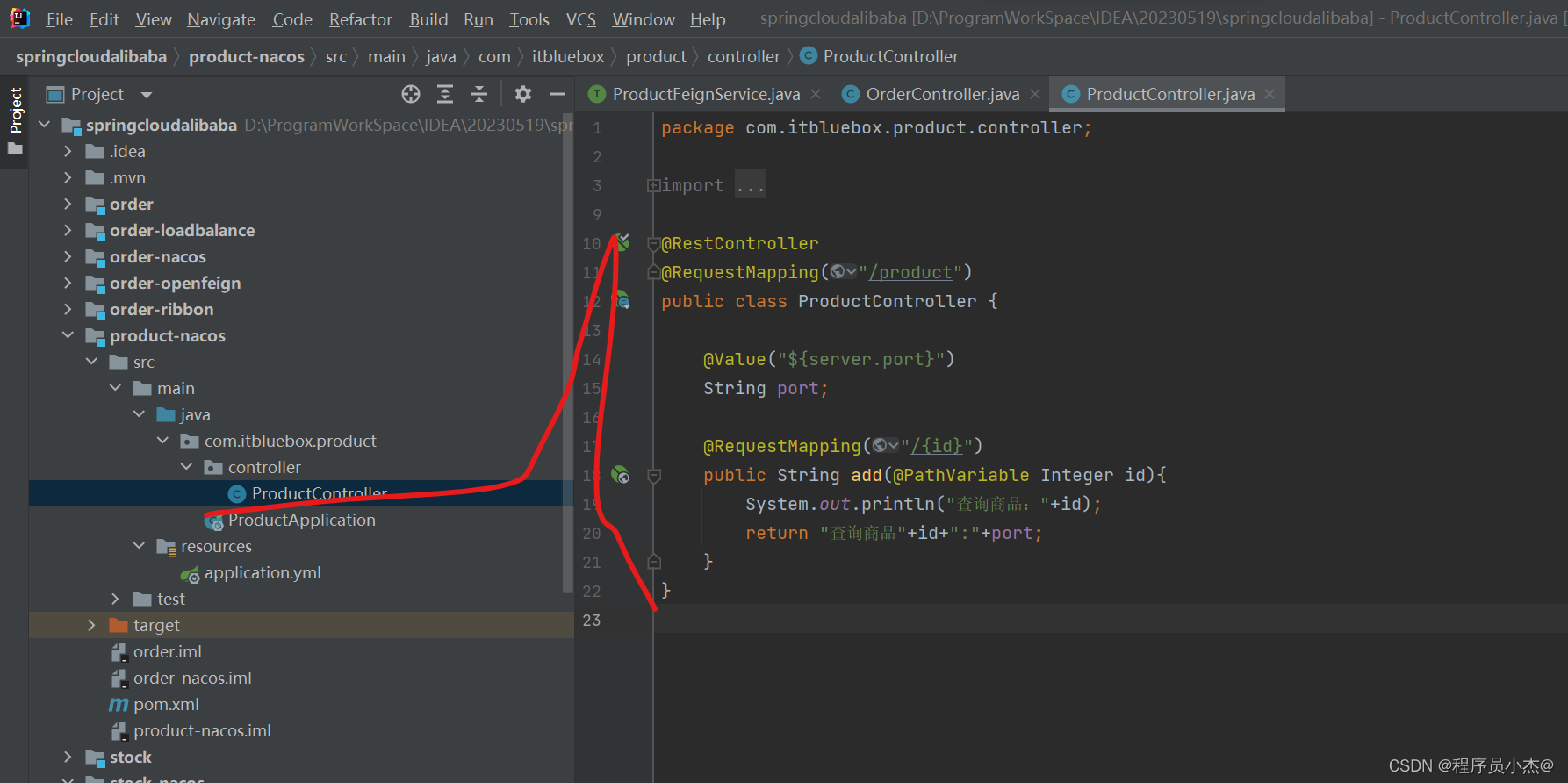Screen dimensions: 1568x783
Task: Expand the order-openfeign module
Action: 68,283
